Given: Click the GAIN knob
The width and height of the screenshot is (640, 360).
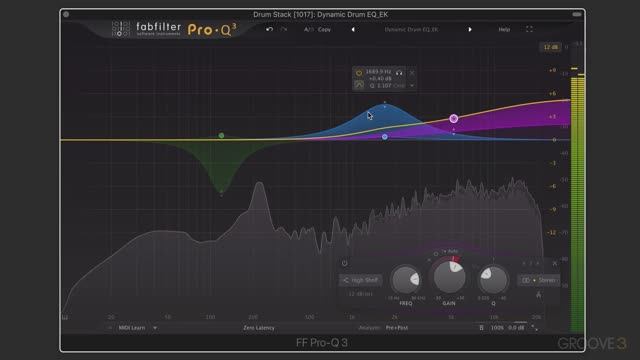Looking at the screenshot, I should [x=449, y=277].
